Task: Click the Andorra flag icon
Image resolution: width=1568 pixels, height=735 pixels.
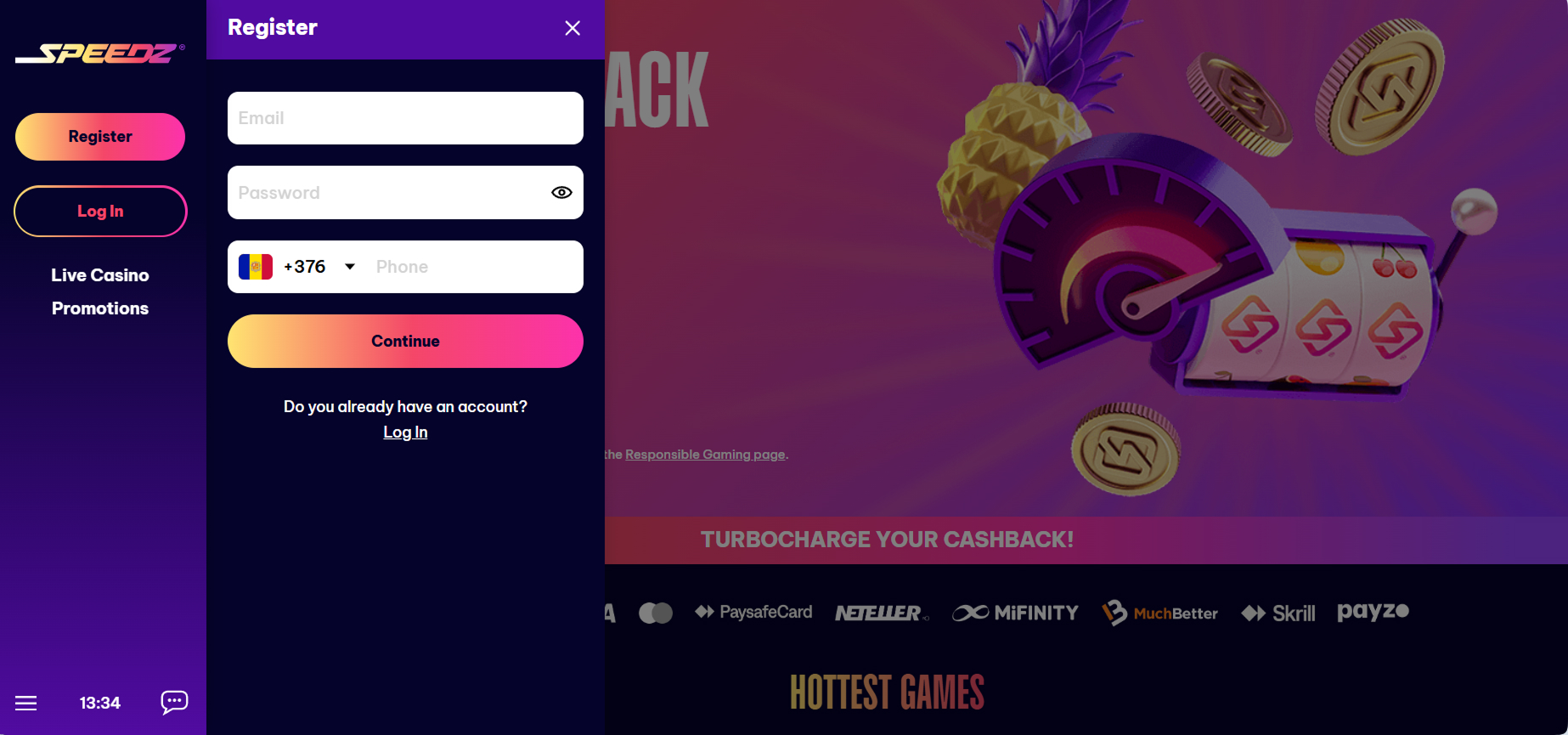Action: (x=256, y=267)
